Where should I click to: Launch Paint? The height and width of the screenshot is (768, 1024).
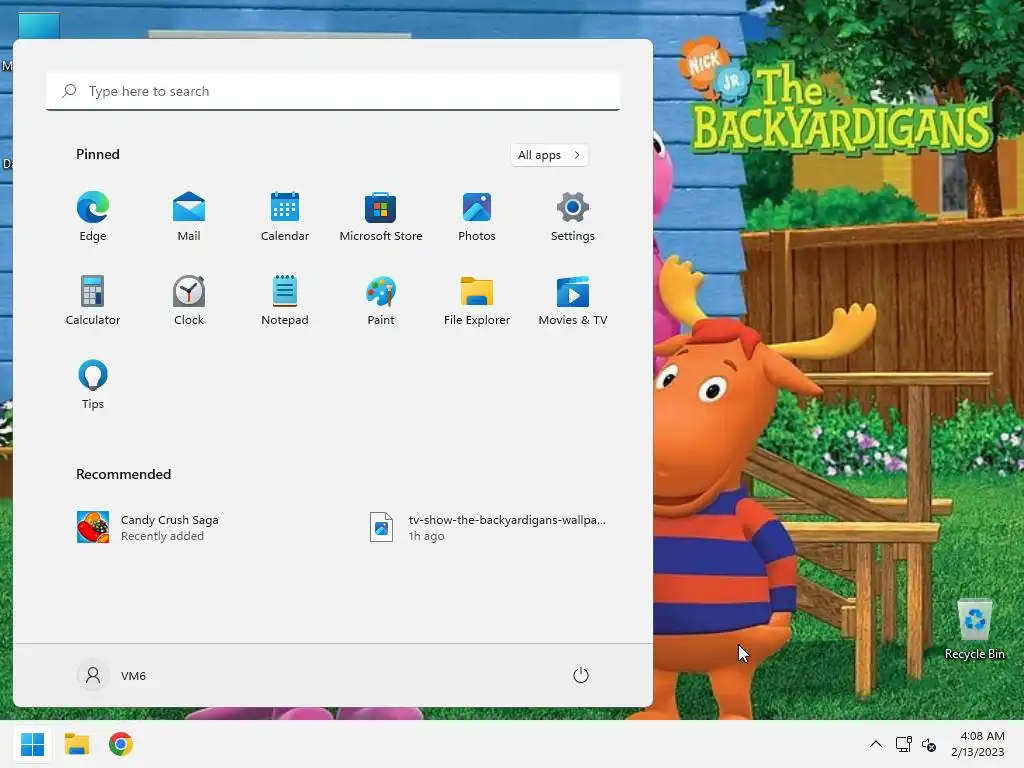point(381,300)
